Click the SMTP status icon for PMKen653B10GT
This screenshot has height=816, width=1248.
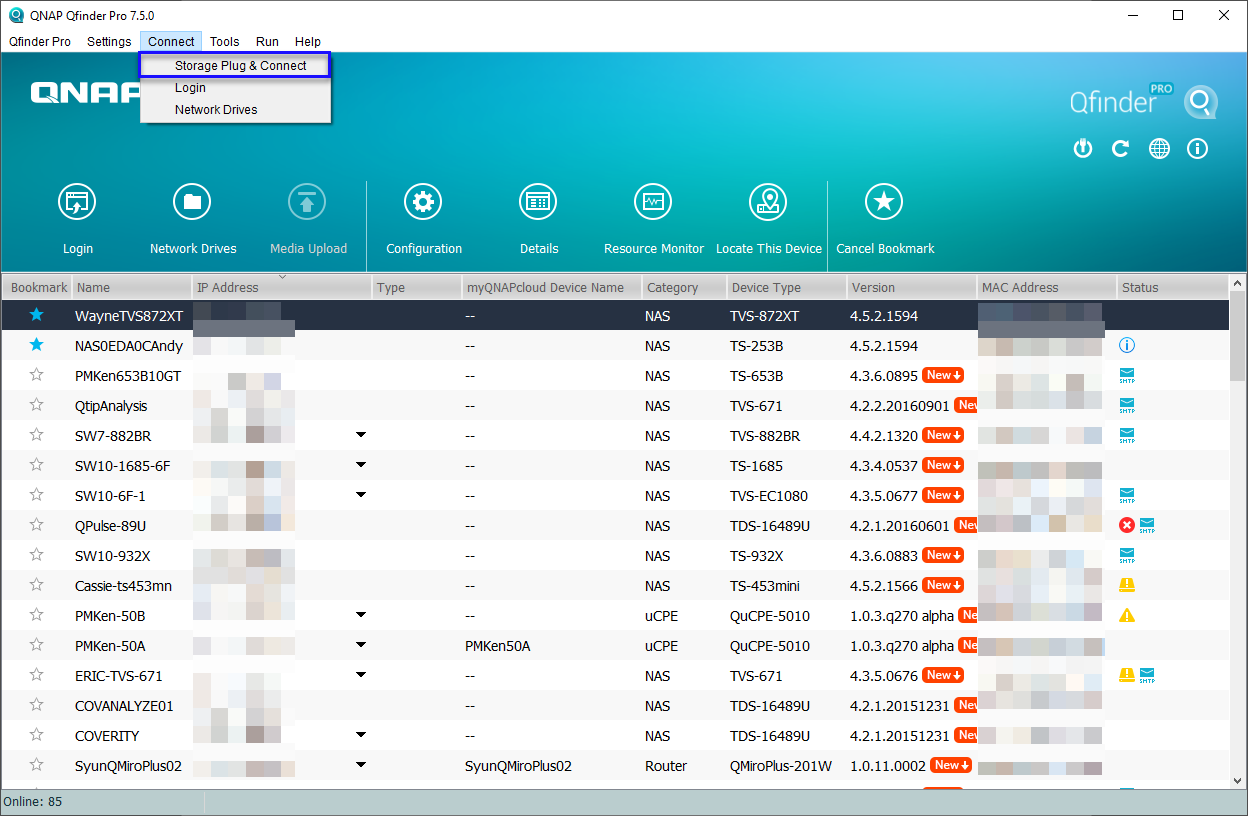point(1127,376)
